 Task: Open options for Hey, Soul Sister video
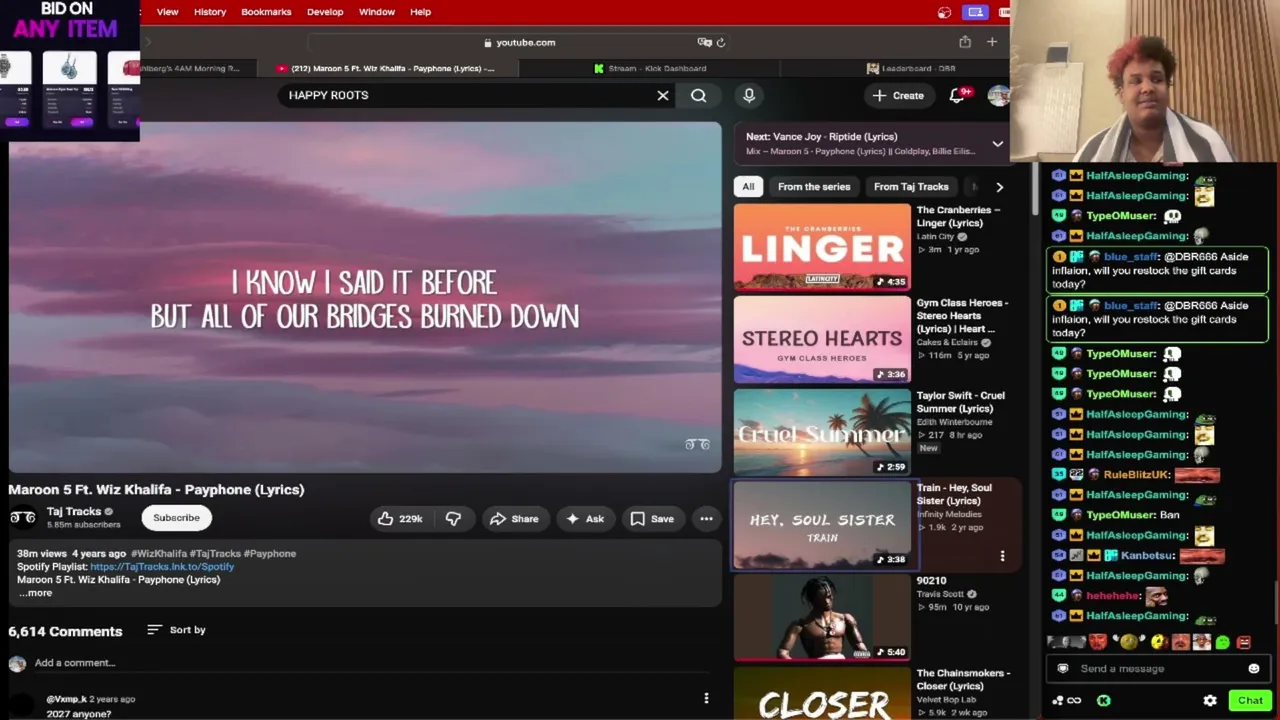(1002, 556)
